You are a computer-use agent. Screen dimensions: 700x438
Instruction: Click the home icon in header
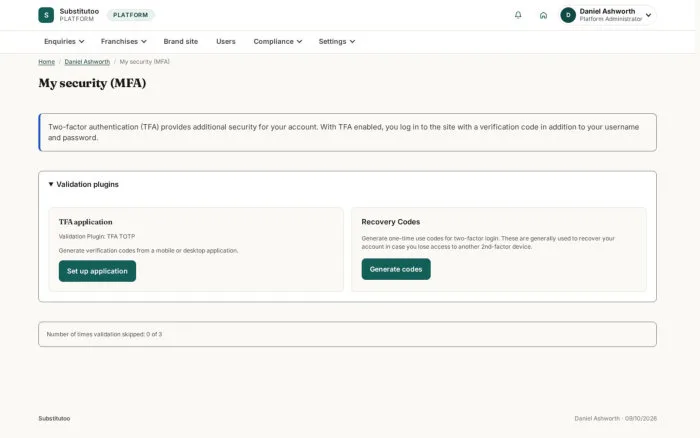click(543, 15)
